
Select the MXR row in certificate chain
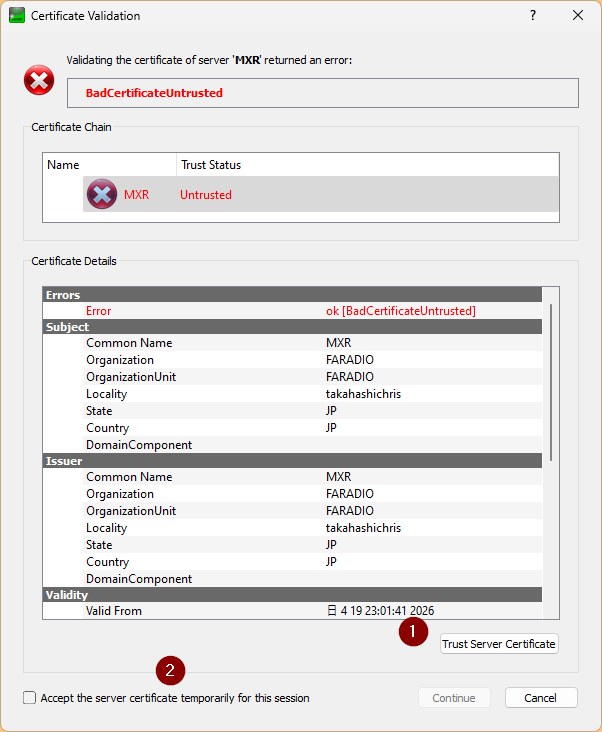click(321, 194)
